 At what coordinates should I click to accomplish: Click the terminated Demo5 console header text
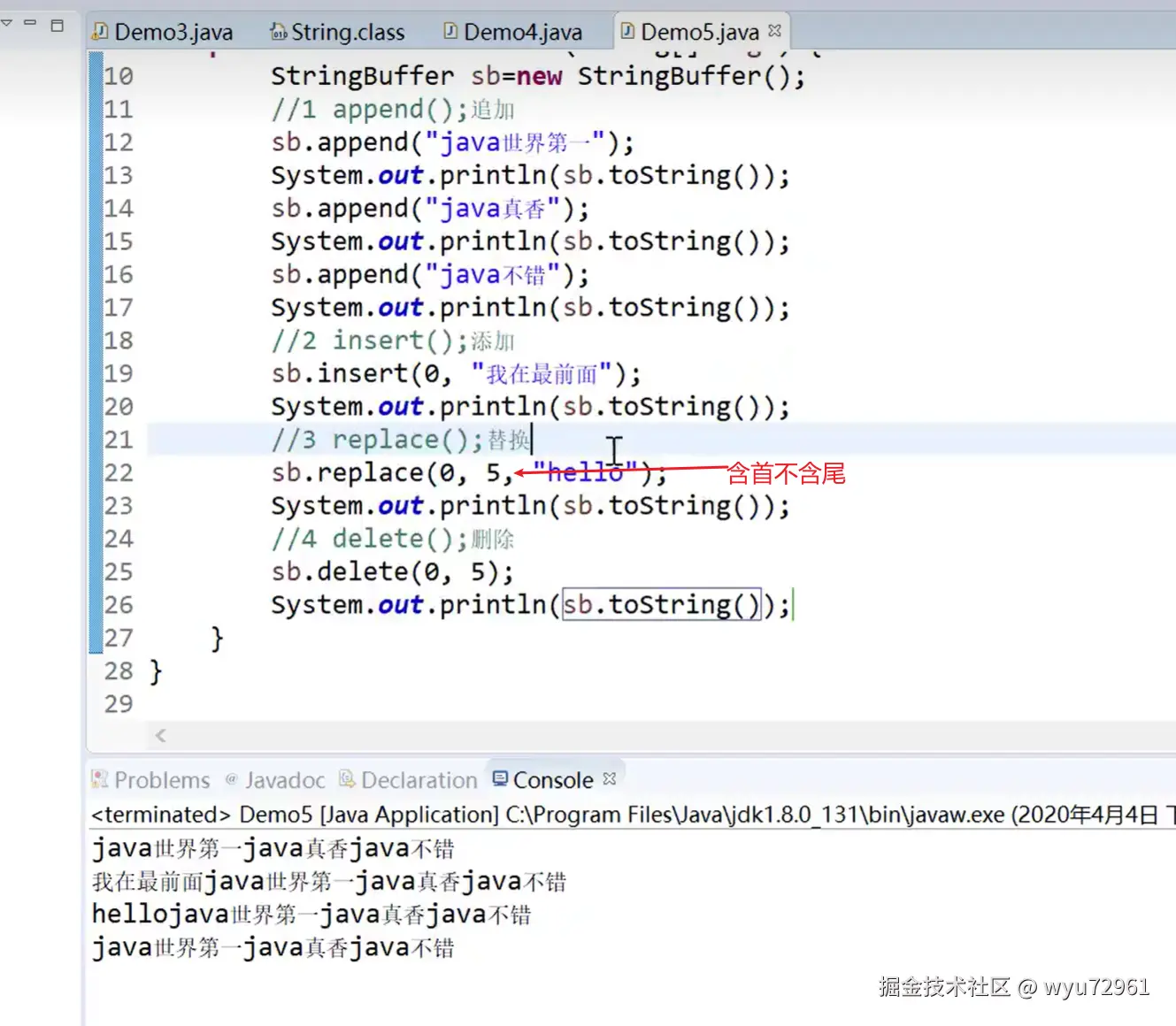pos(633,815)
